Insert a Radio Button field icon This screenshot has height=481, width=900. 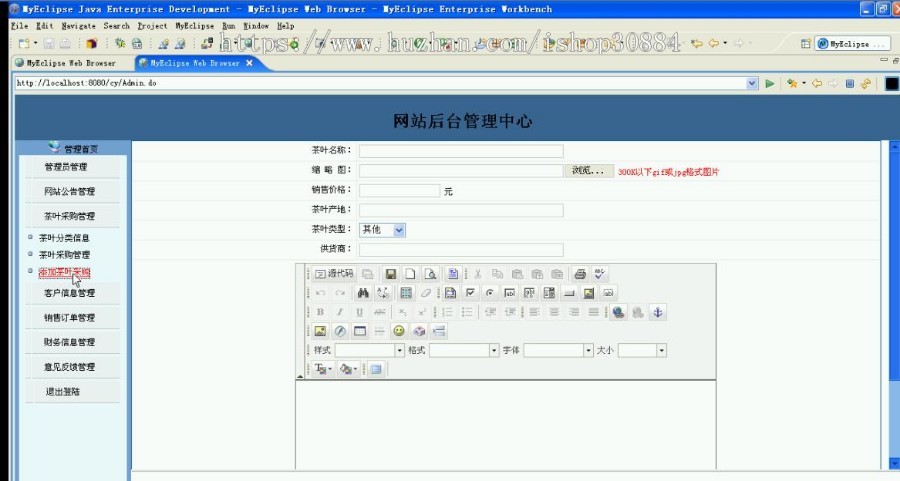(490, 293)
